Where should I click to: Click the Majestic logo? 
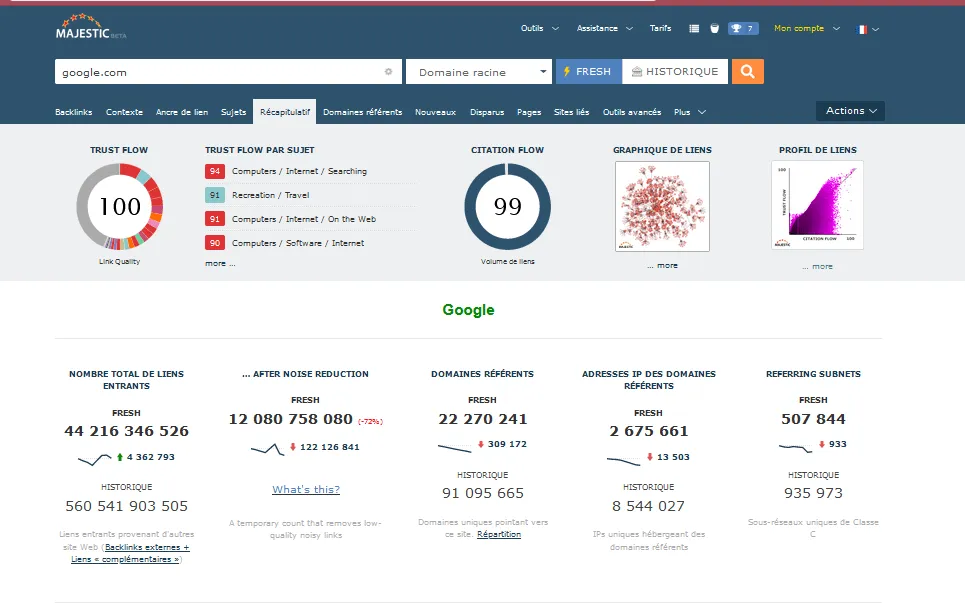tap(90, 26)
